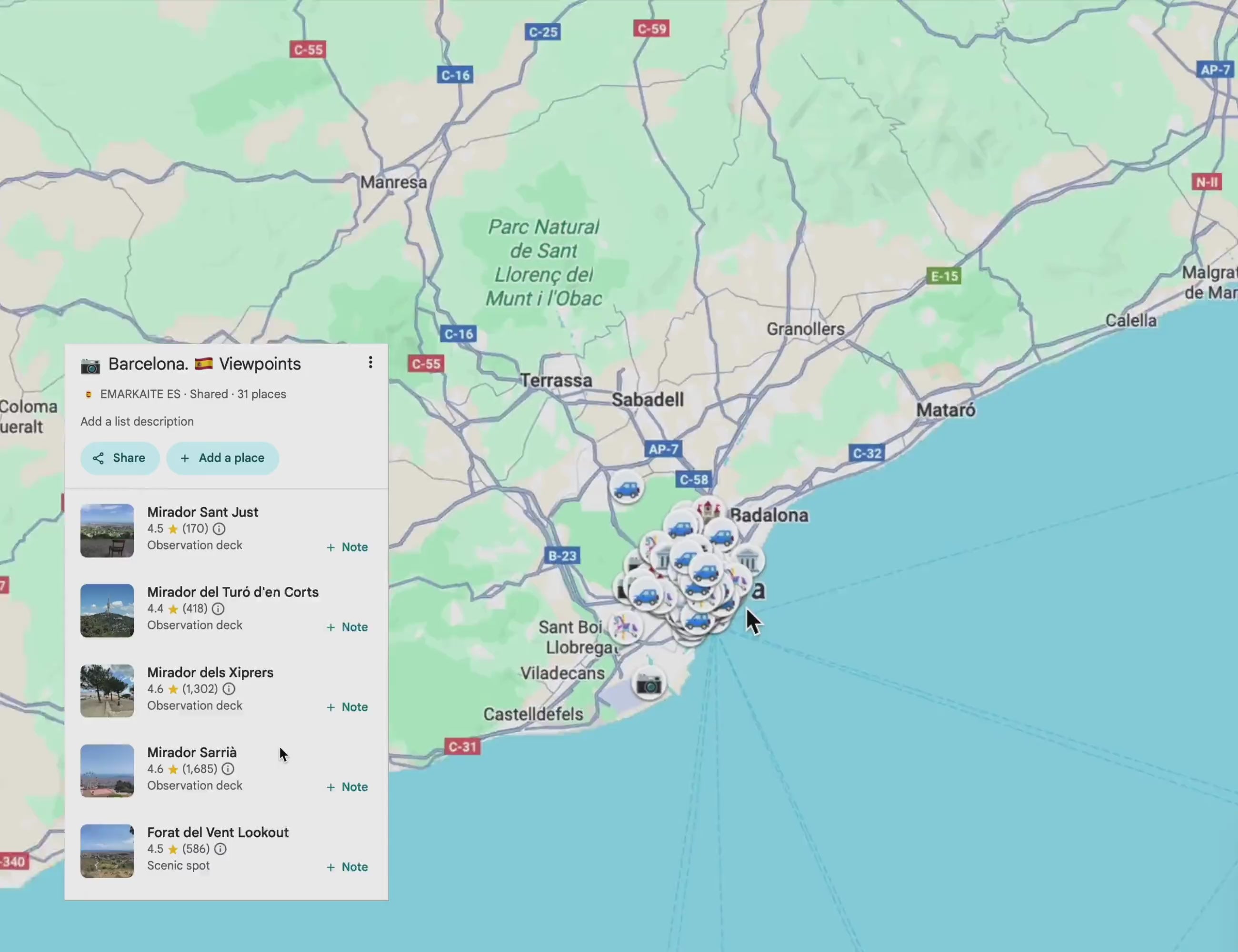Open the Mirador Sant Just thumbnail photo
The height and width of the screenshot is (952, 1238).
point(107,530)
